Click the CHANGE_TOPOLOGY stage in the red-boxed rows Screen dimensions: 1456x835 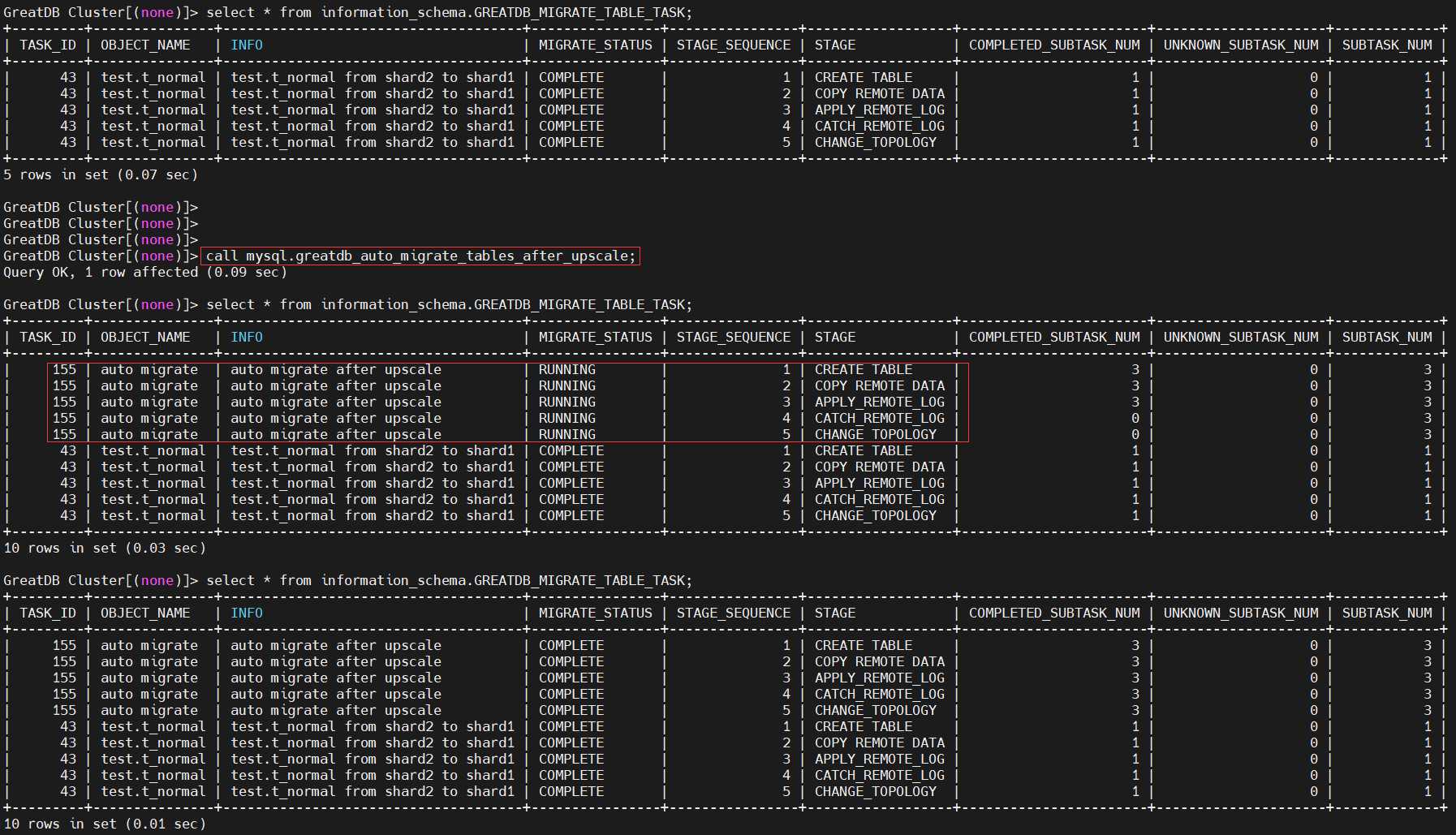click(x=876, y=435)
